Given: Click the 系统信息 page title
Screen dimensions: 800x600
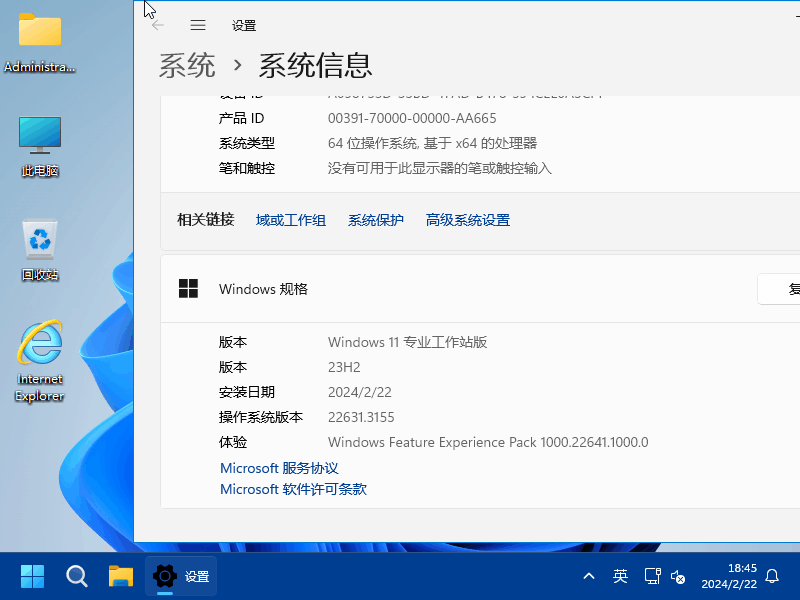Looking at the screenshot, I should [315, 65].
